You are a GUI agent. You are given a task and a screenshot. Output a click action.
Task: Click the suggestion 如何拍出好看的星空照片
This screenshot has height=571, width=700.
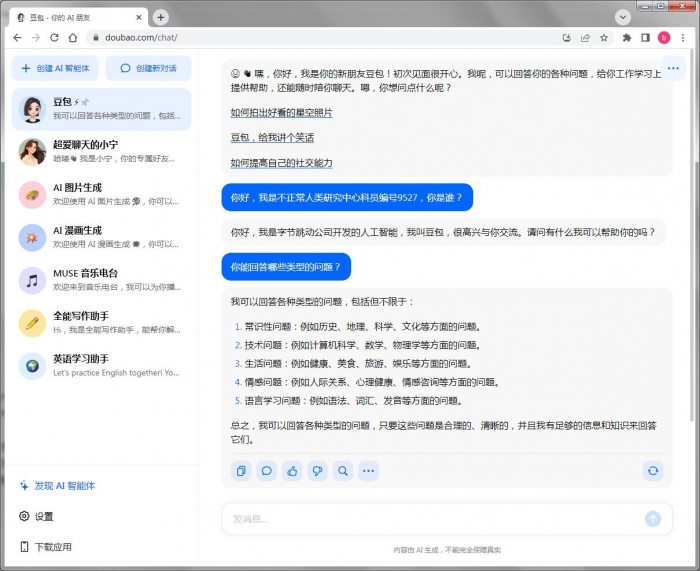[281, 113]
